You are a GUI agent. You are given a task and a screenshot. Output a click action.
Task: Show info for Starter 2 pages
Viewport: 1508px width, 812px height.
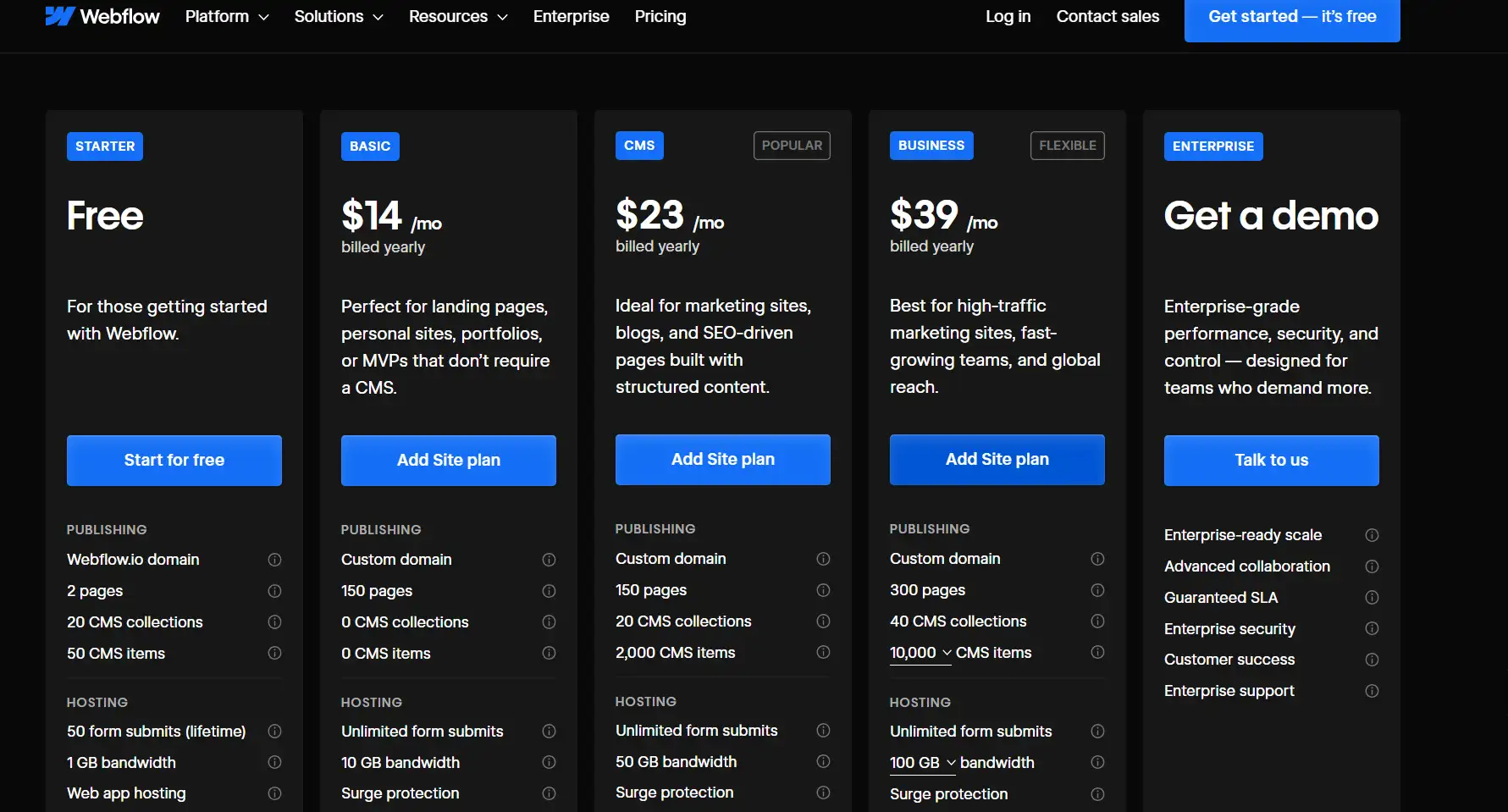tap(274, 591)
